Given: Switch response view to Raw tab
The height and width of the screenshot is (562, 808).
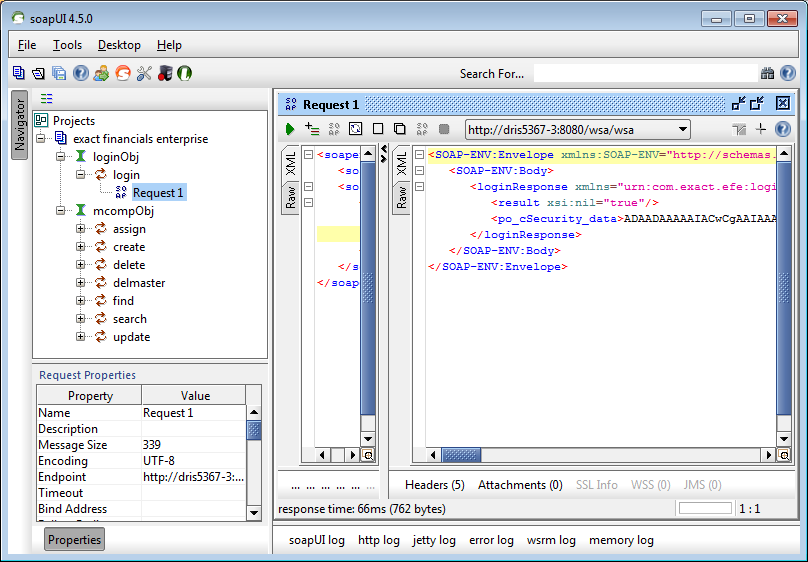Looking at the screenshot, I should (401, 198).
